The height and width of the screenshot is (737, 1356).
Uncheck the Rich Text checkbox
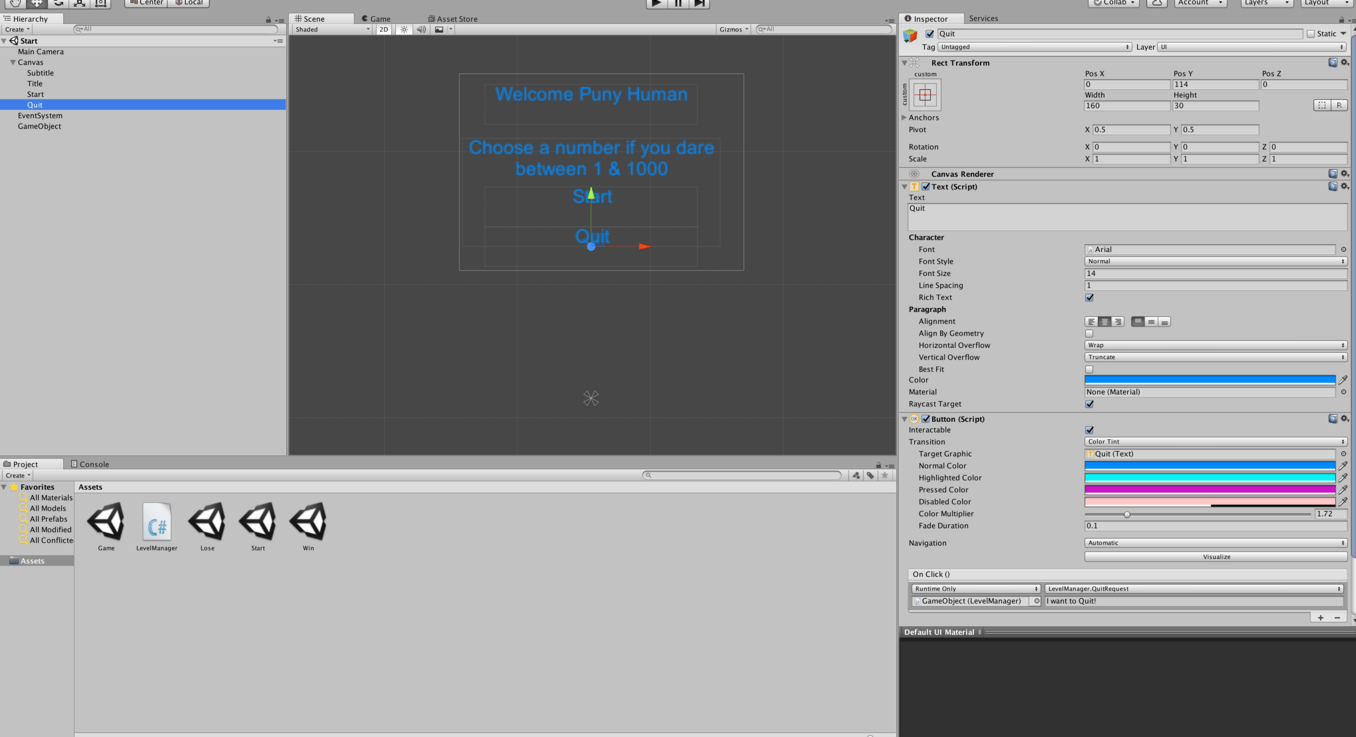[x=1089, y=297]
